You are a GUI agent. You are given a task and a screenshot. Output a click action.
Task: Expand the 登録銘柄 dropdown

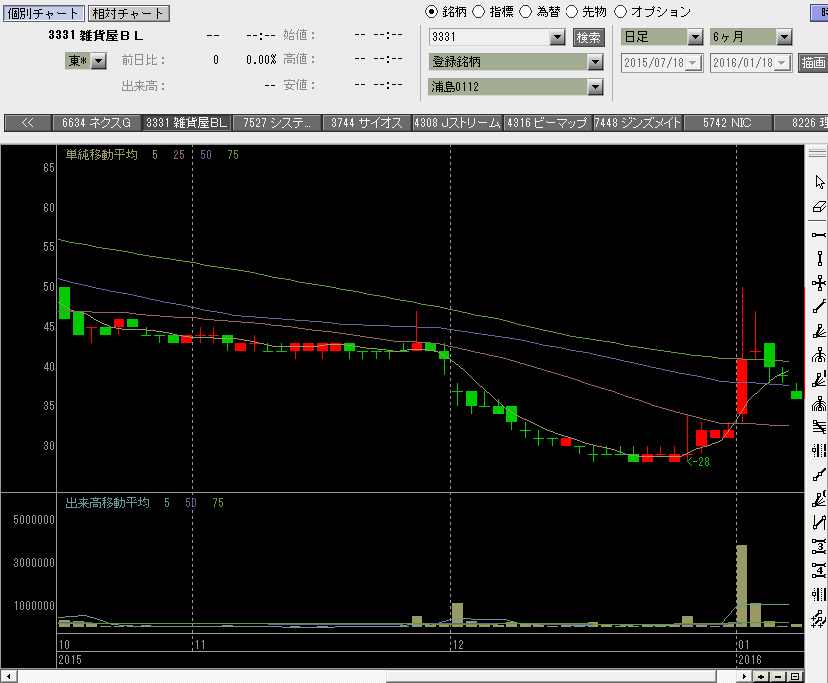pos(595,62)
